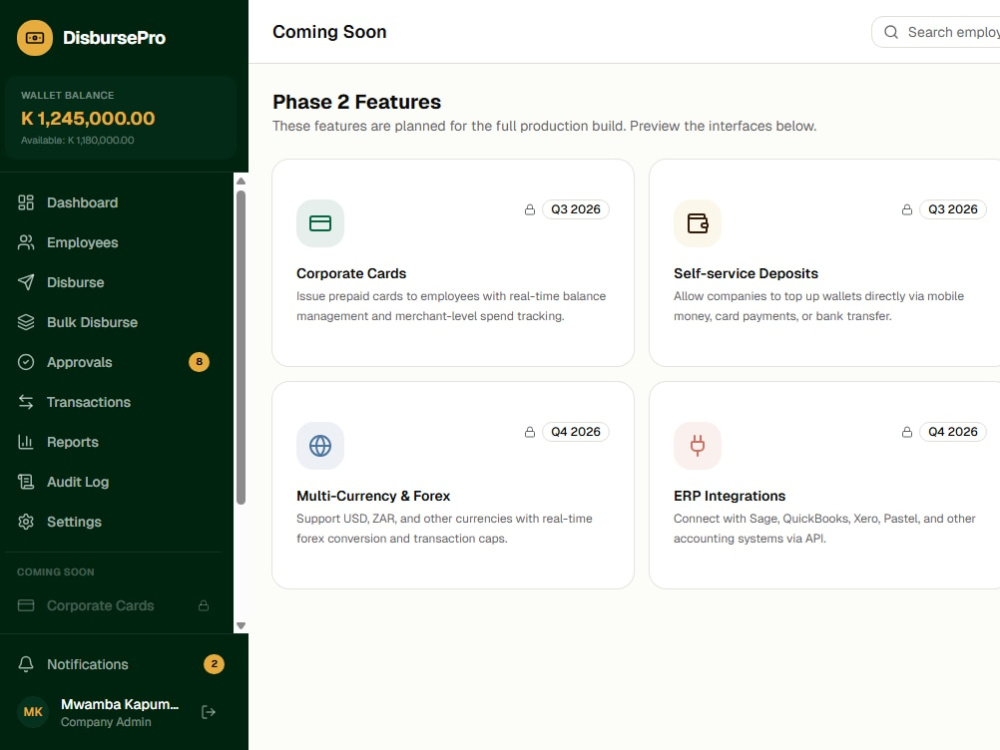
Task: Click the Self-service Deposits card title
Action: [x=746, y=274]
